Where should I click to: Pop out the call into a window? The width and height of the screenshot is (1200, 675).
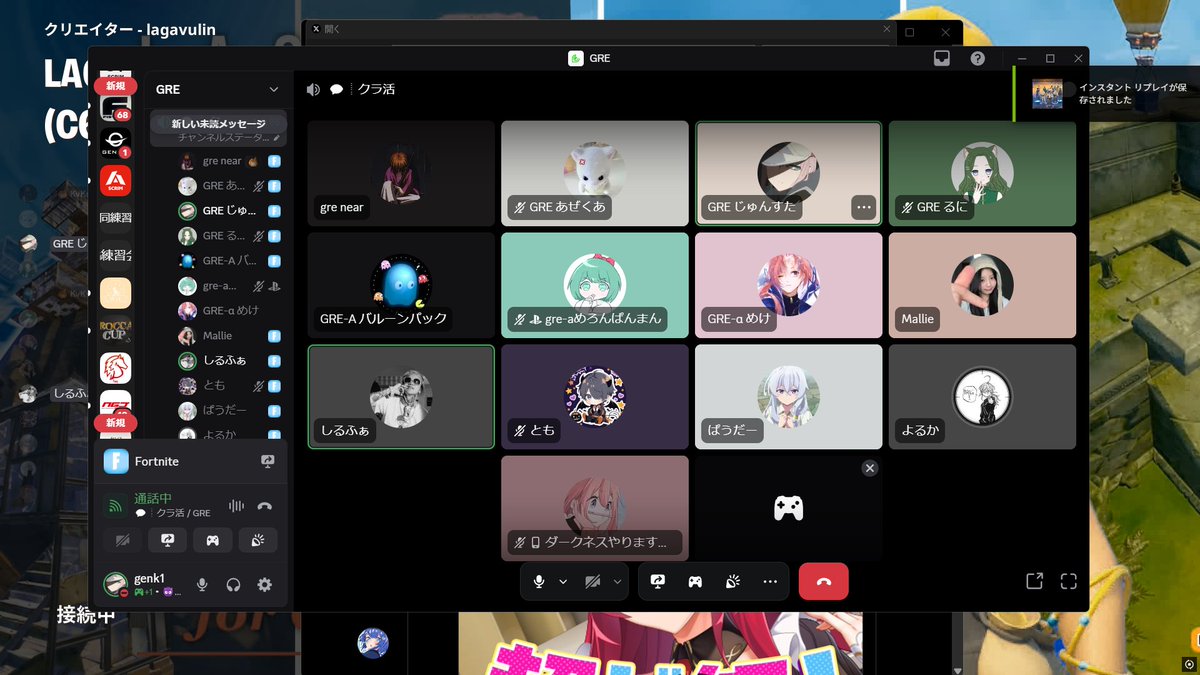click(1034, 581)
